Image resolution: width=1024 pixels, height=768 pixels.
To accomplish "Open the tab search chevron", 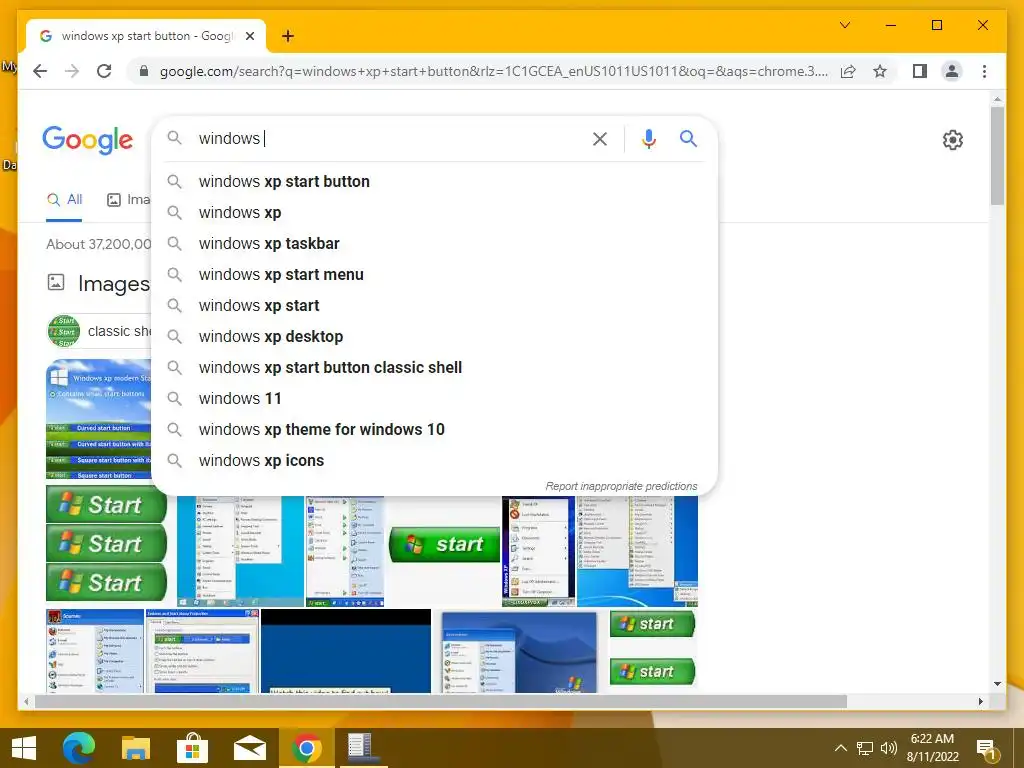I will (844, 25).
